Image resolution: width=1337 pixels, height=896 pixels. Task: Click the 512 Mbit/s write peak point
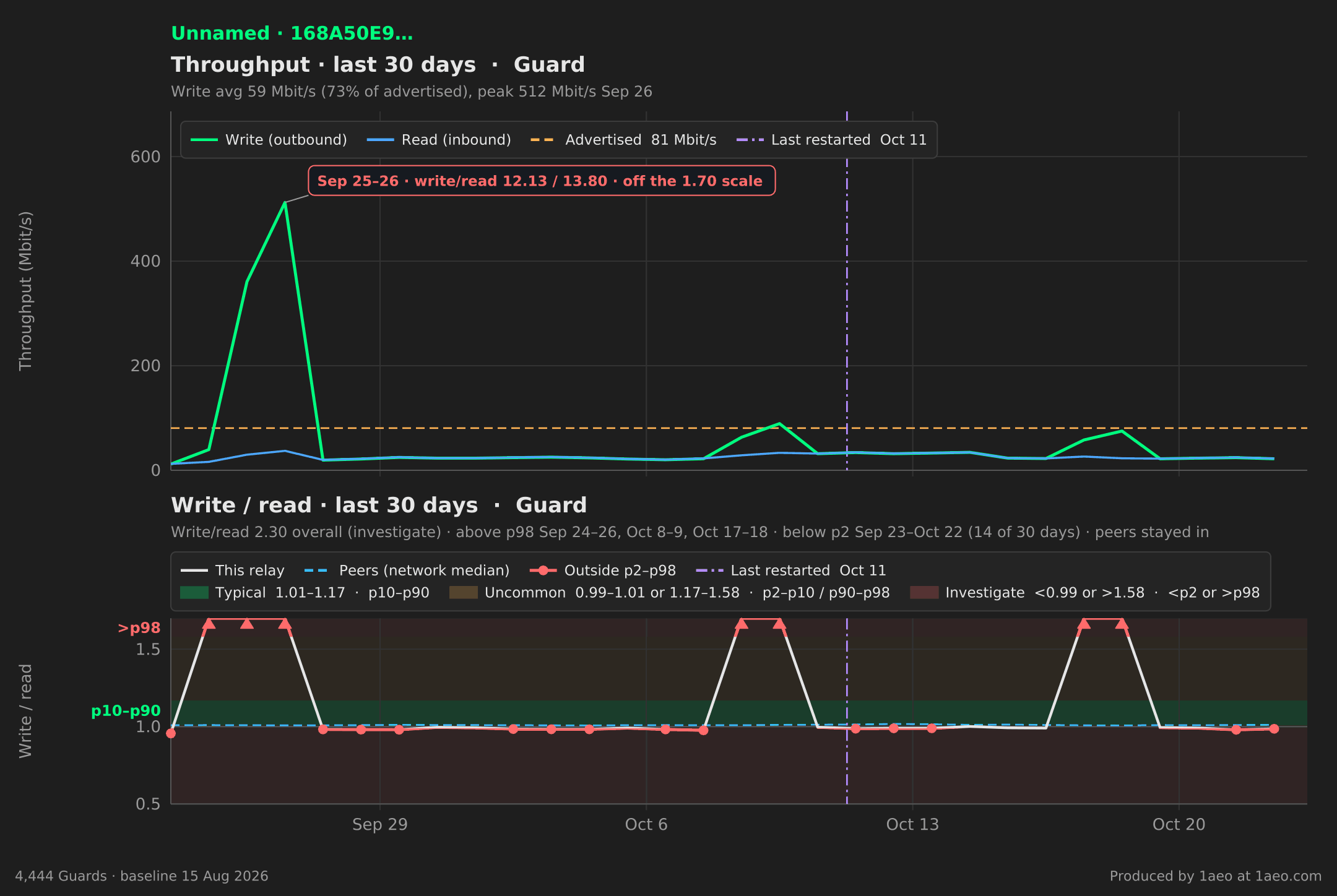point(285,202)
